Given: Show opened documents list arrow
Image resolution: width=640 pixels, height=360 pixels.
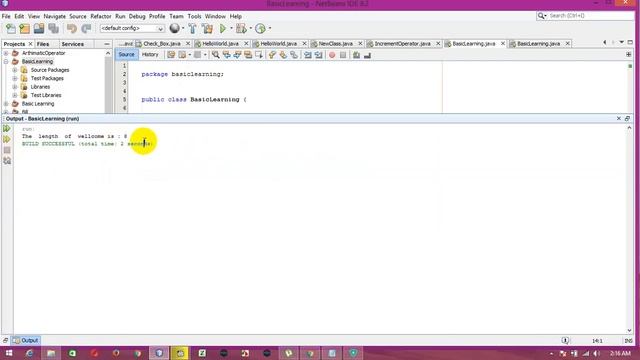Looking at the screenshot, I should pyautogui.click(x=622, y=42).
